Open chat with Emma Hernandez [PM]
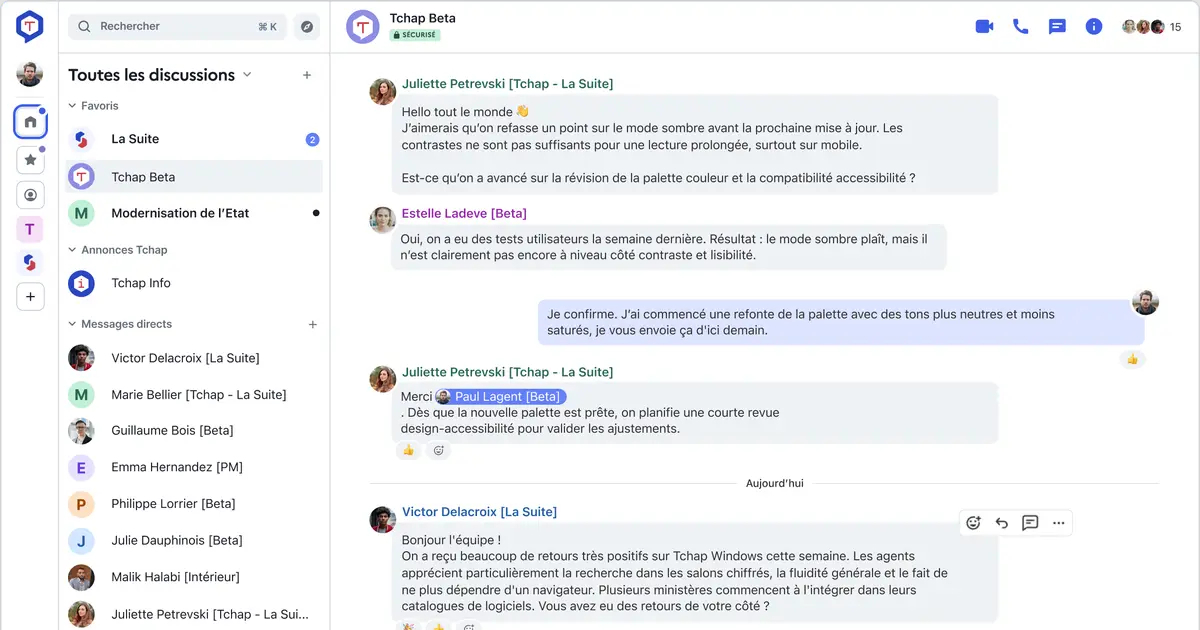1200x630 pixels. click(194, 468)
